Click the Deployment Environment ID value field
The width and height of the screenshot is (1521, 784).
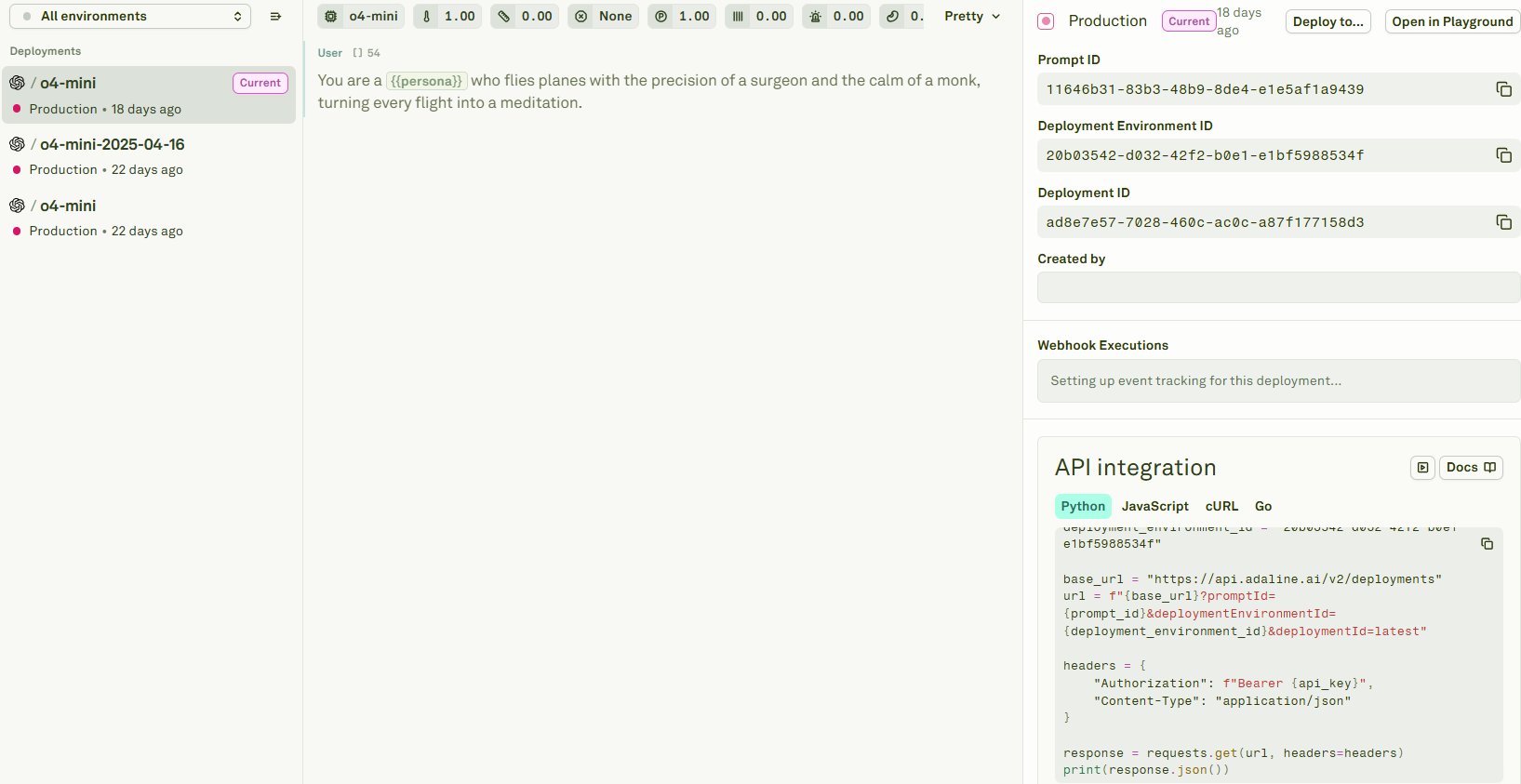[1279, 155]
